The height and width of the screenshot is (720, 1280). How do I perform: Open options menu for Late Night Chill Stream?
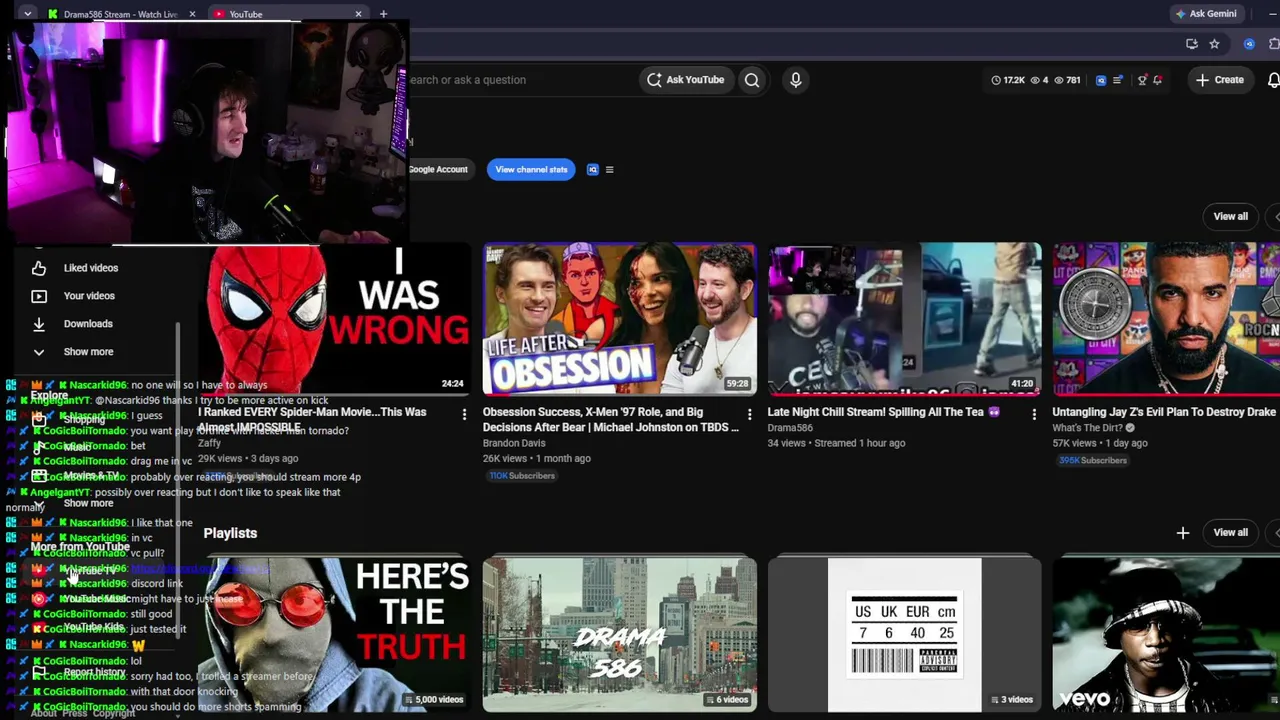coord(1034,414)
